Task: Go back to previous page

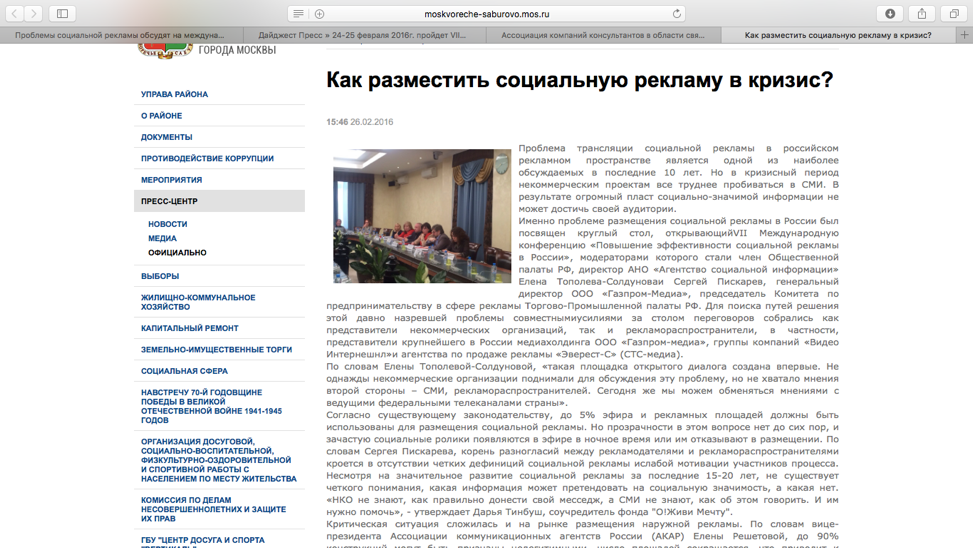Action: 14,14
